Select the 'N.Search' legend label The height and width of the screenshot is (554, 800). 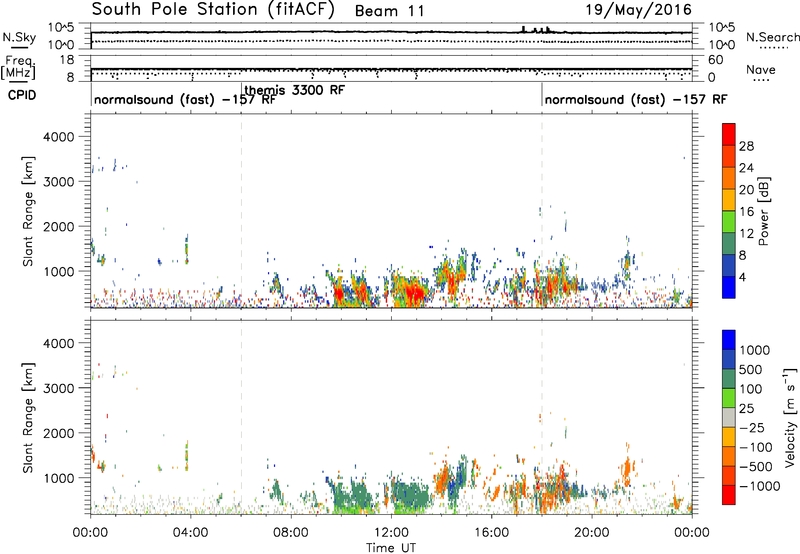[772, 37]
